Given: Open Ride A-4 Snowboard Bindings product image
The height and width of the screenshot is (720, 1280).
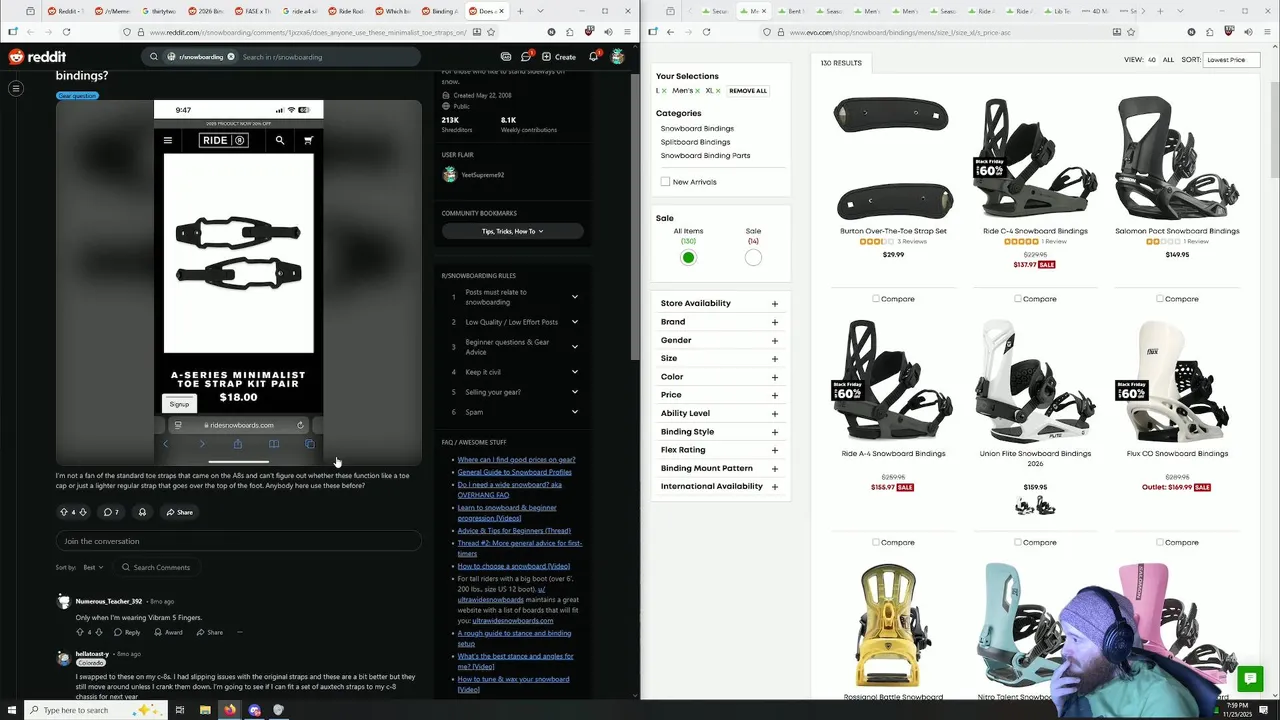Looking at the screenshot, I should pyautogui.click(x=893, y=381).
